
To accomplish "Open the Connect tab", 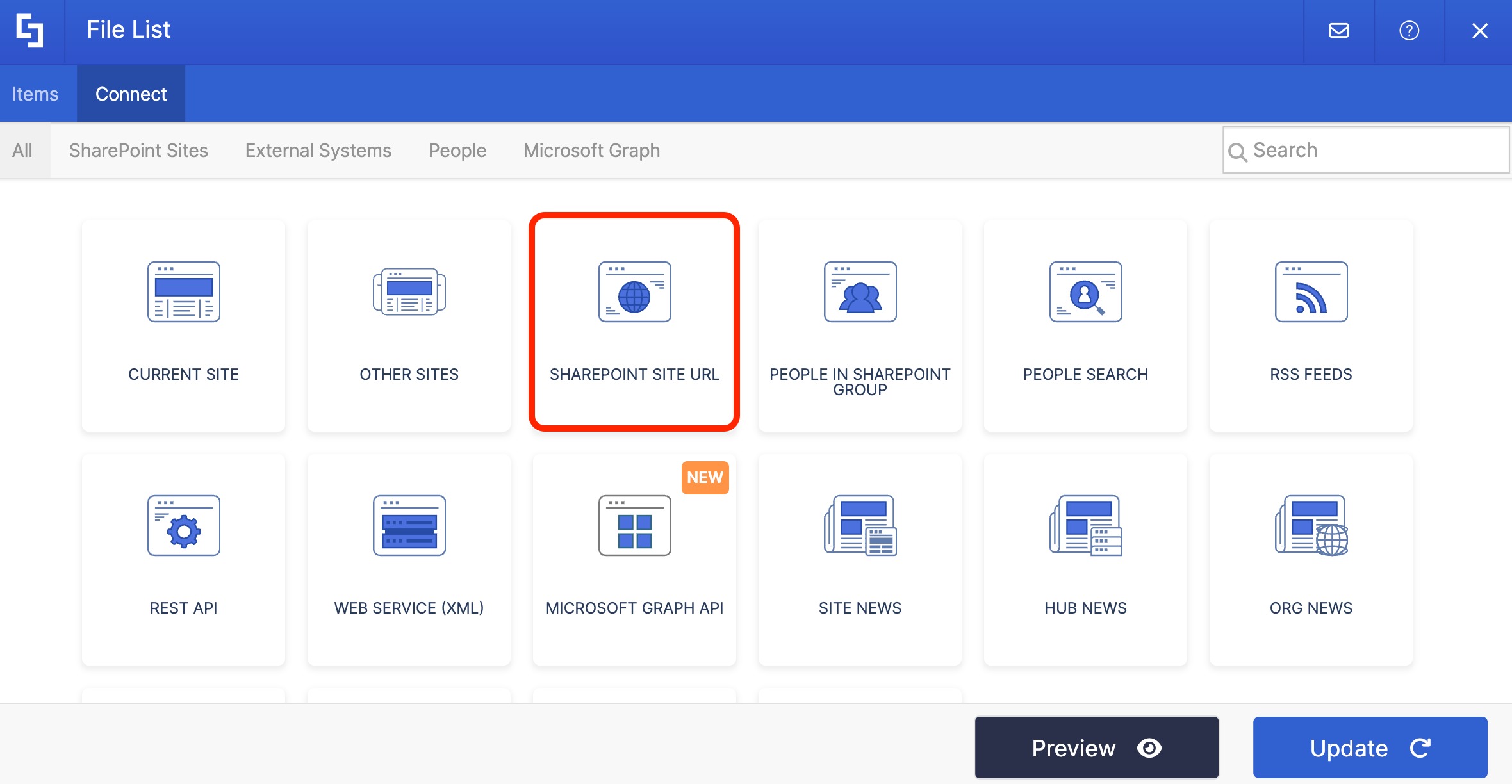I will 131,94.
